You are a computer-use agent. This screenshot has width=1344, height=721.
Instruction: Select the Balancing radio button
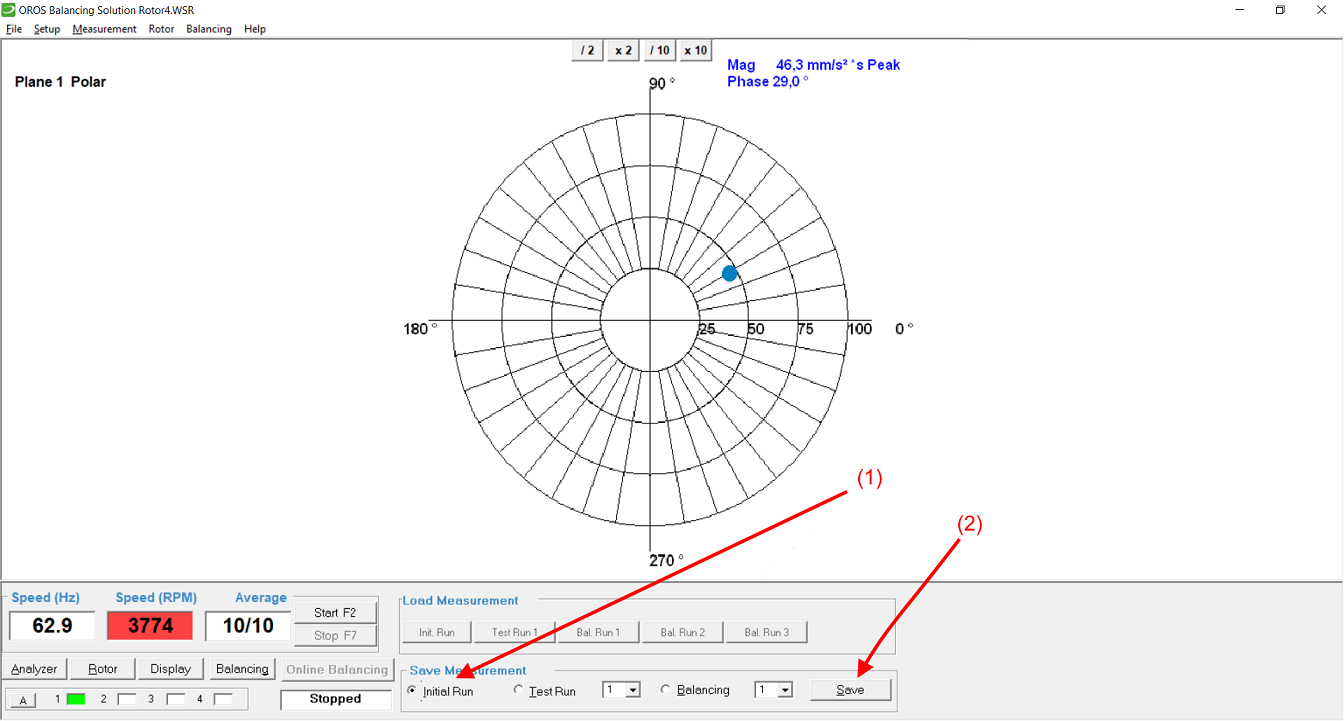click(x=666, y=690)
